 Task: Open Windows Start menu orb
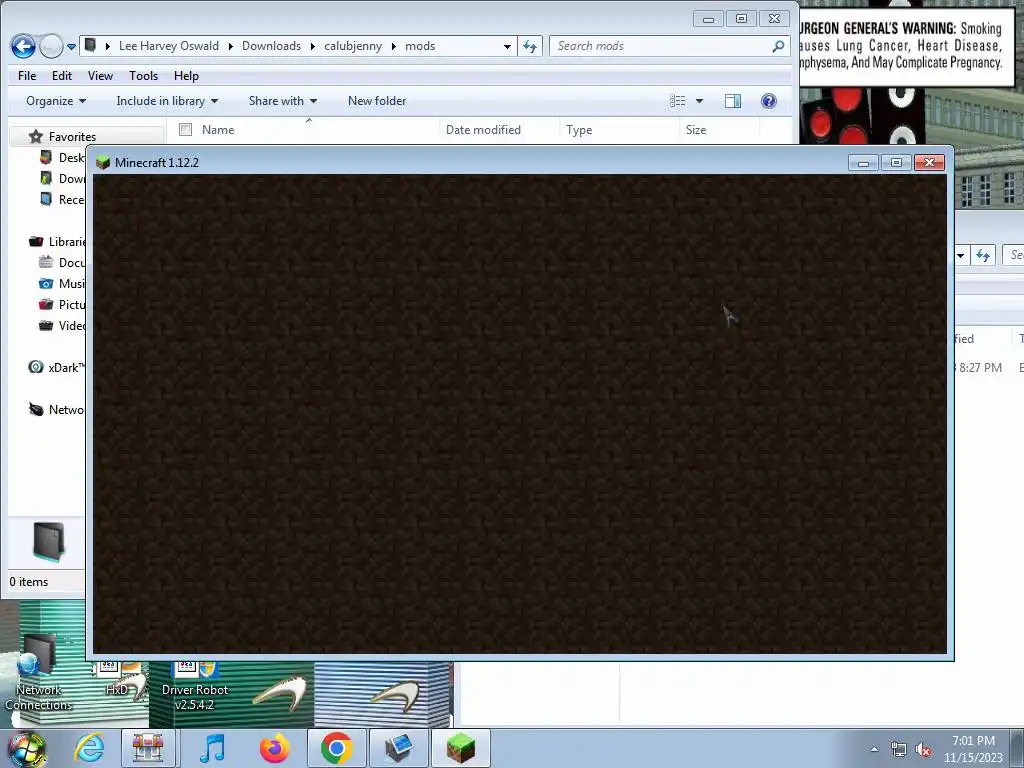(x=26, y=748)
